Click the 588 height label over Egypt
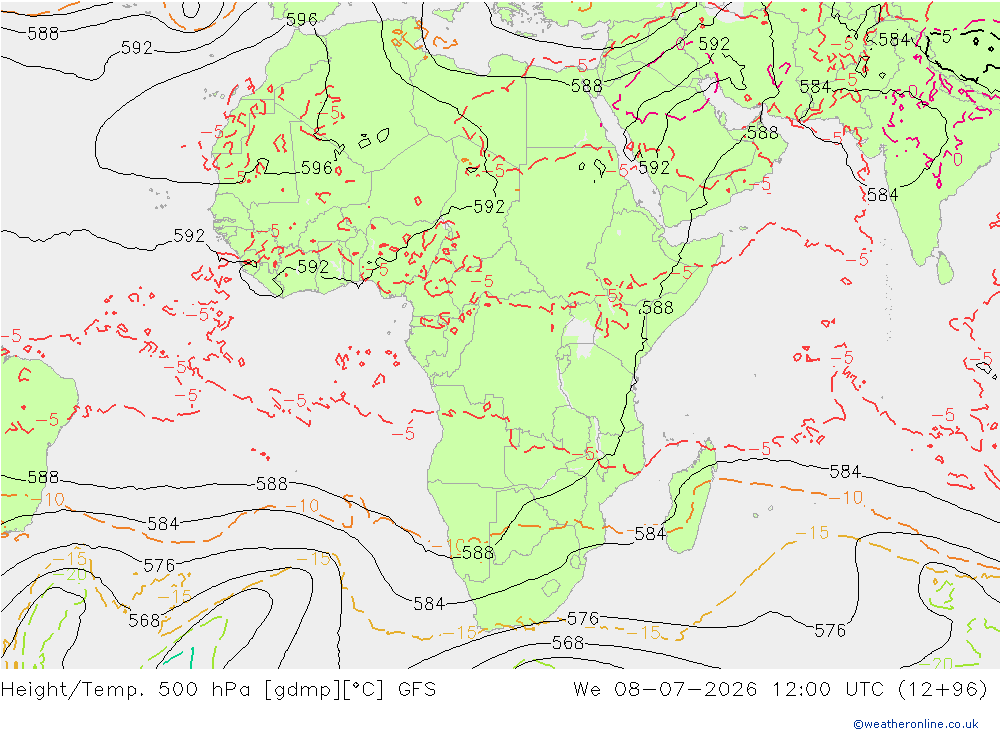 (x=586, y=85)
